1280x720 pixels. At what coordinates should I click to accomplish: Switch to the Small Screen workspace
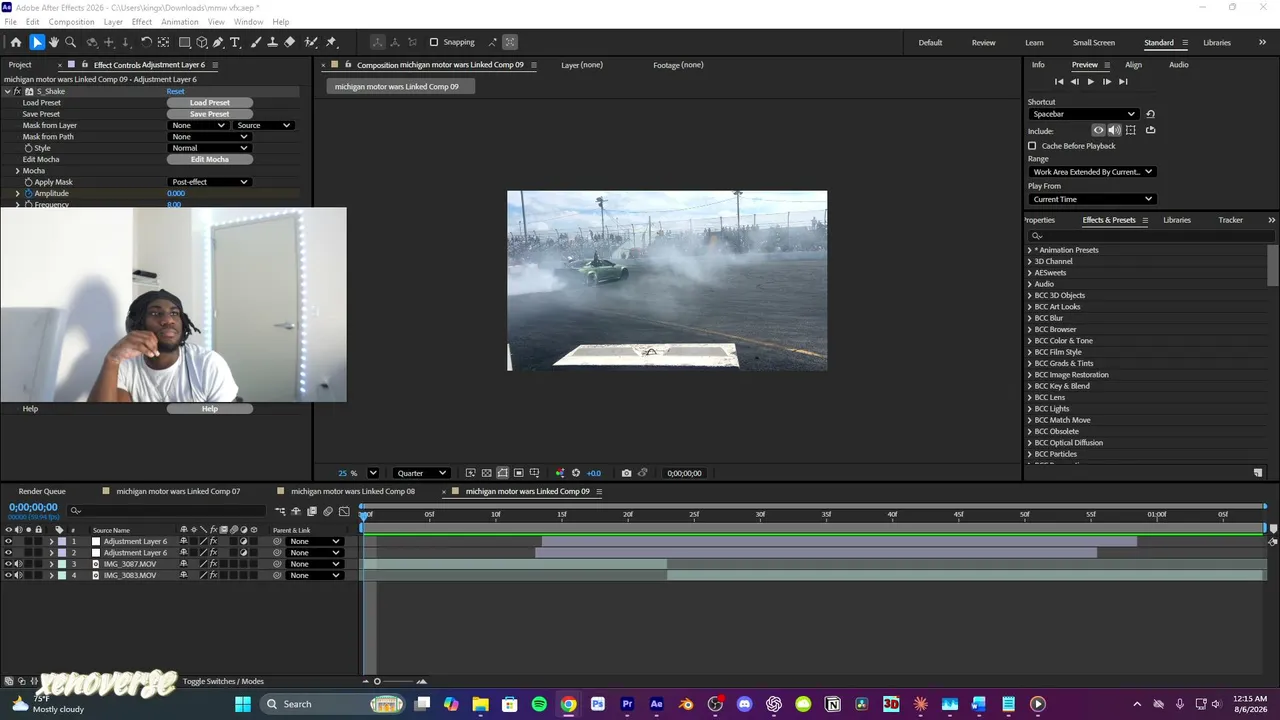[1094, 43]
